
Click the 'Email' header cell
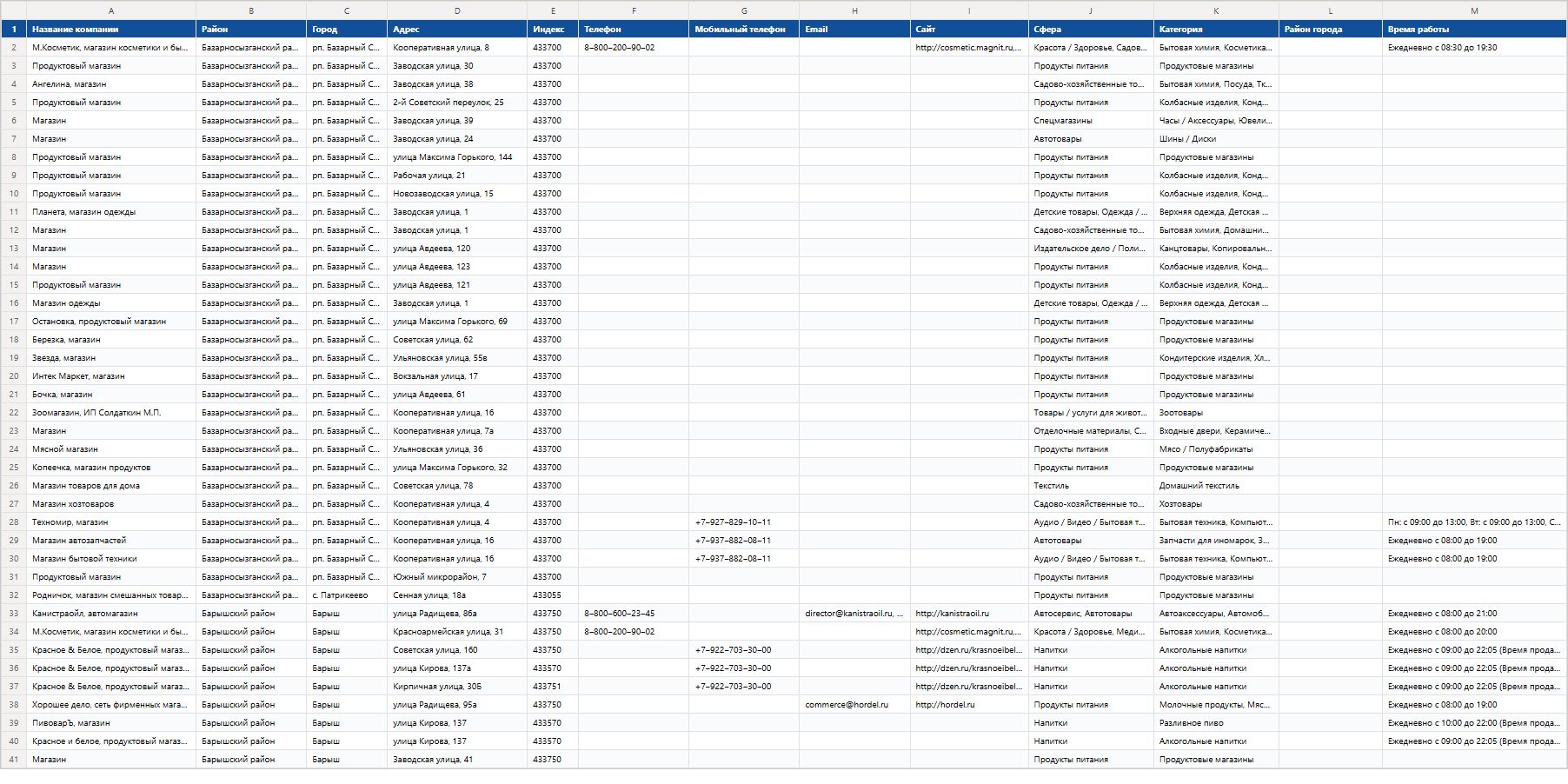click(854, 30)
